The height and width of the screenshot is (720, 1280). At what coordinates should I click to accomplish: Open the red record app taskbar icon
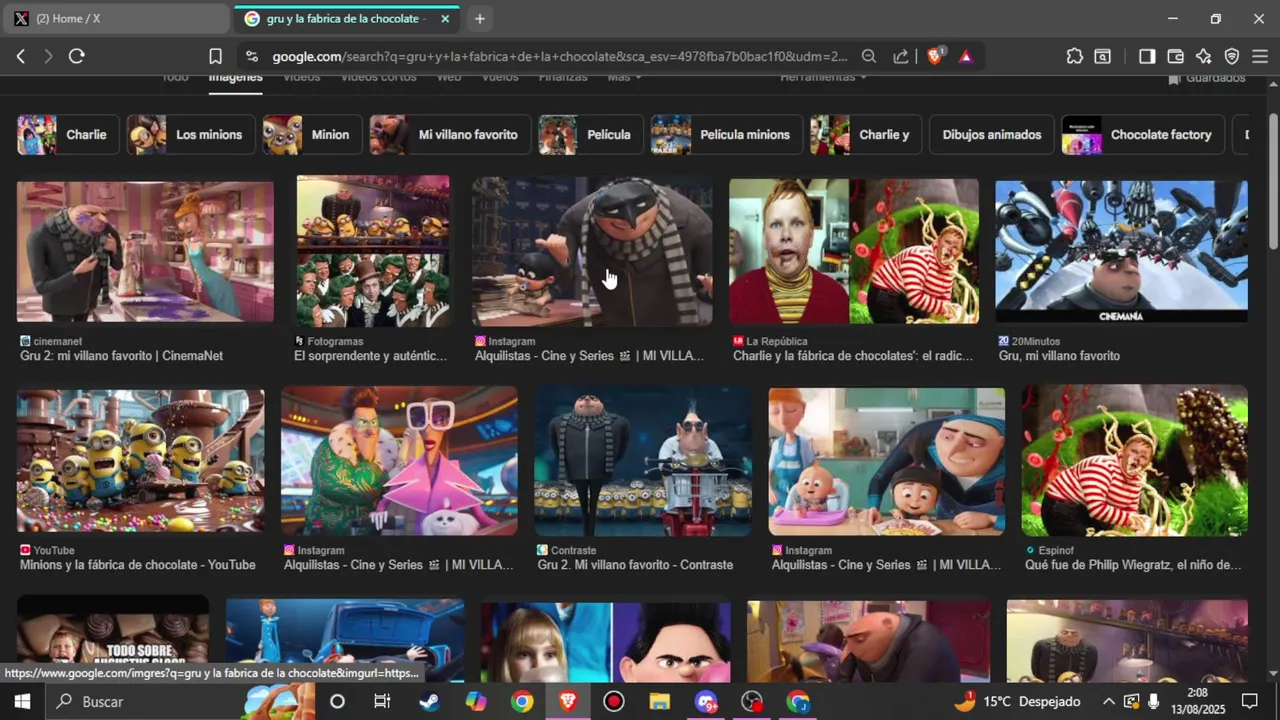pos(614,701)
